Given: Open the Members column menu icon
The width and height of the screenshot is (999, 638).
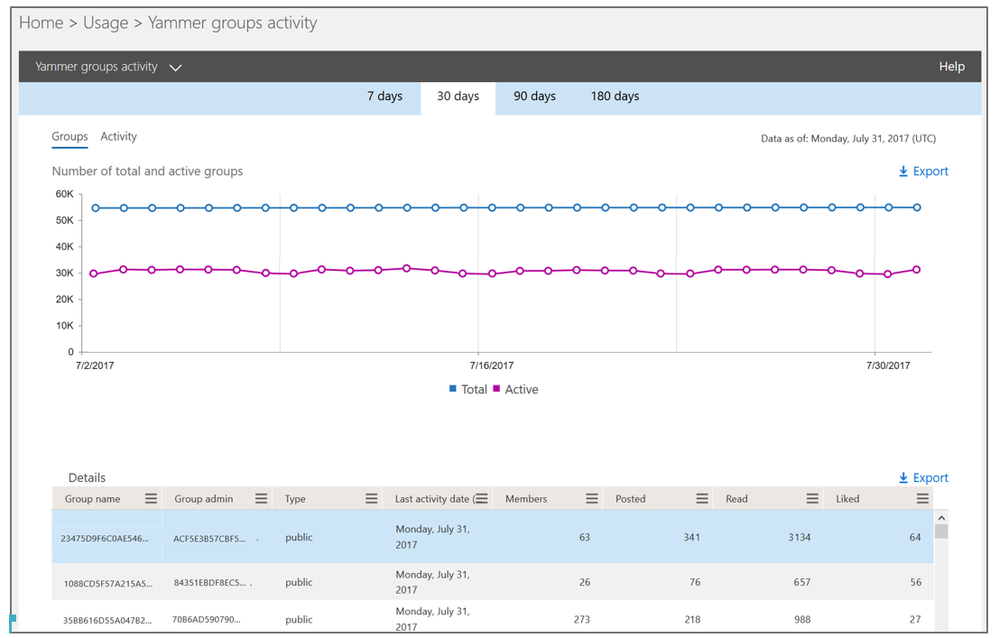Looking at the screenshot, I should (x=592, y=498).
